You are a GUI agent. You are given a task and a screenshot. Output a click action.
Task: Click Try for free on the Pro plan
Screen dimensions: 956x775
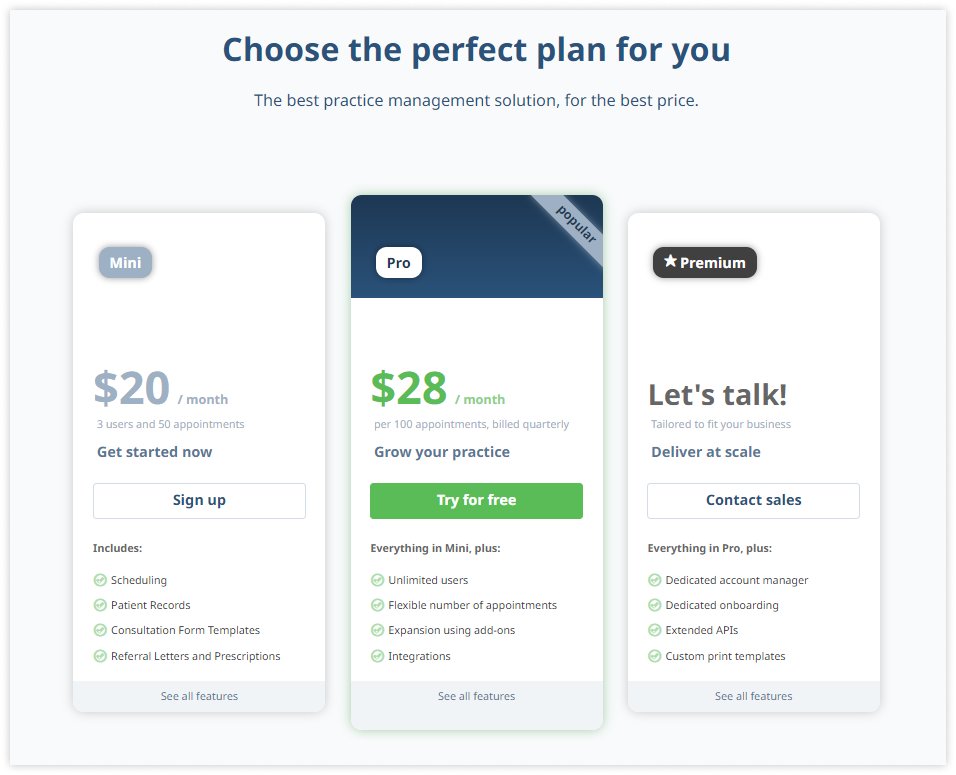(x=476, y=501)
